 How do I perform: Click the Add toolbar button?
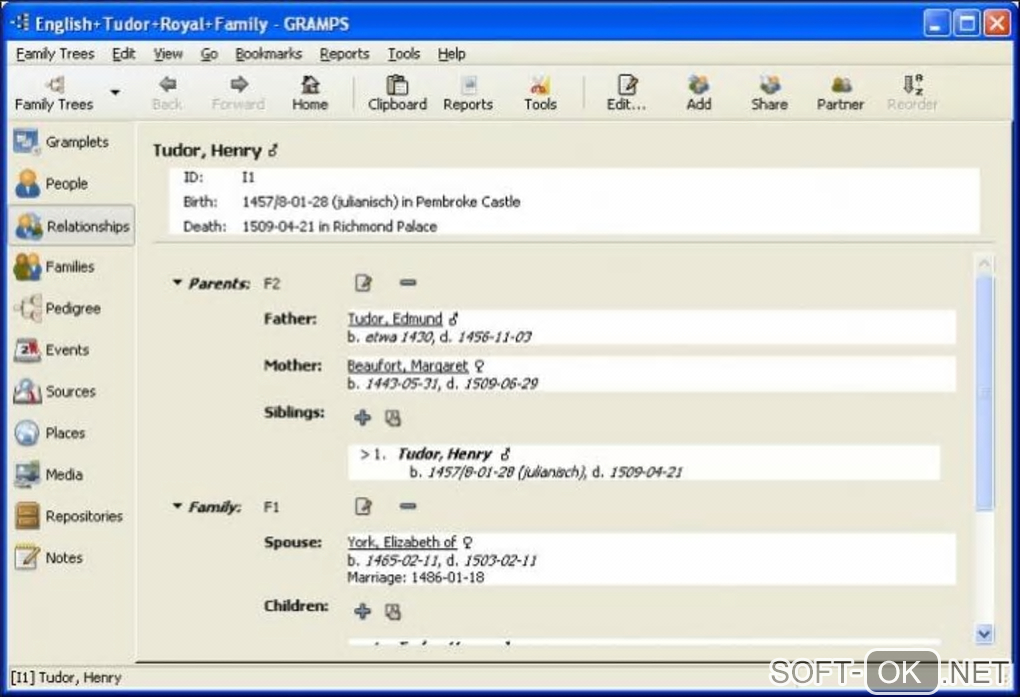(x=699, y=92)
